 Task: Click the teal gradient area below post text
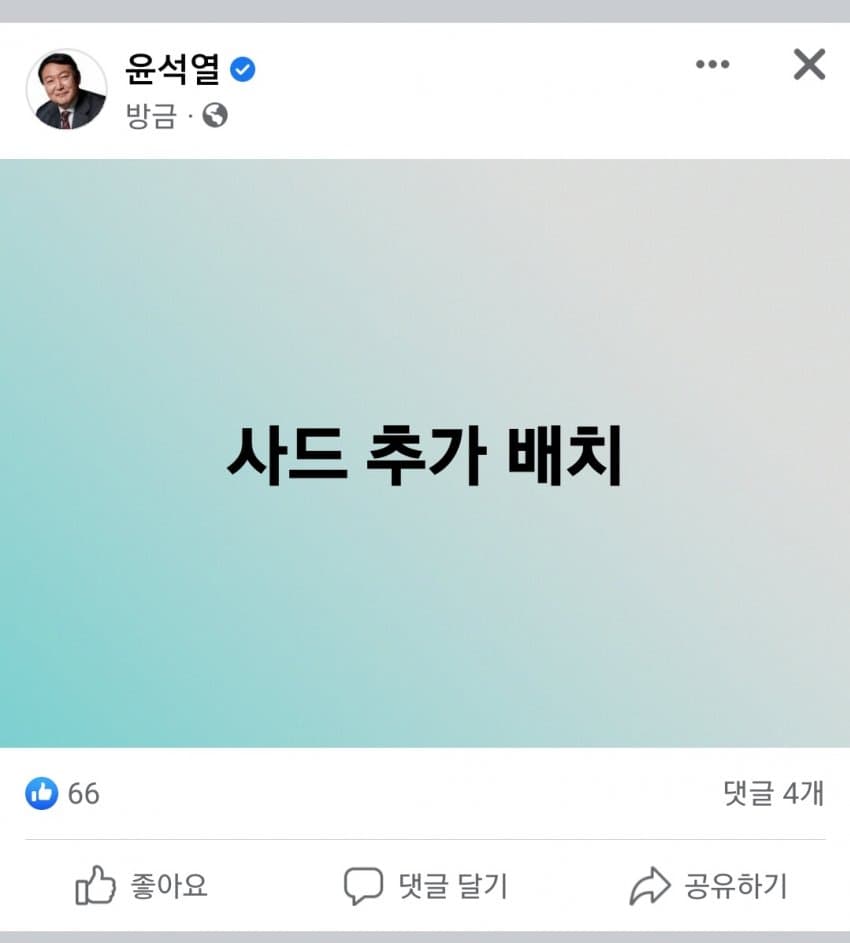point(425,619)
